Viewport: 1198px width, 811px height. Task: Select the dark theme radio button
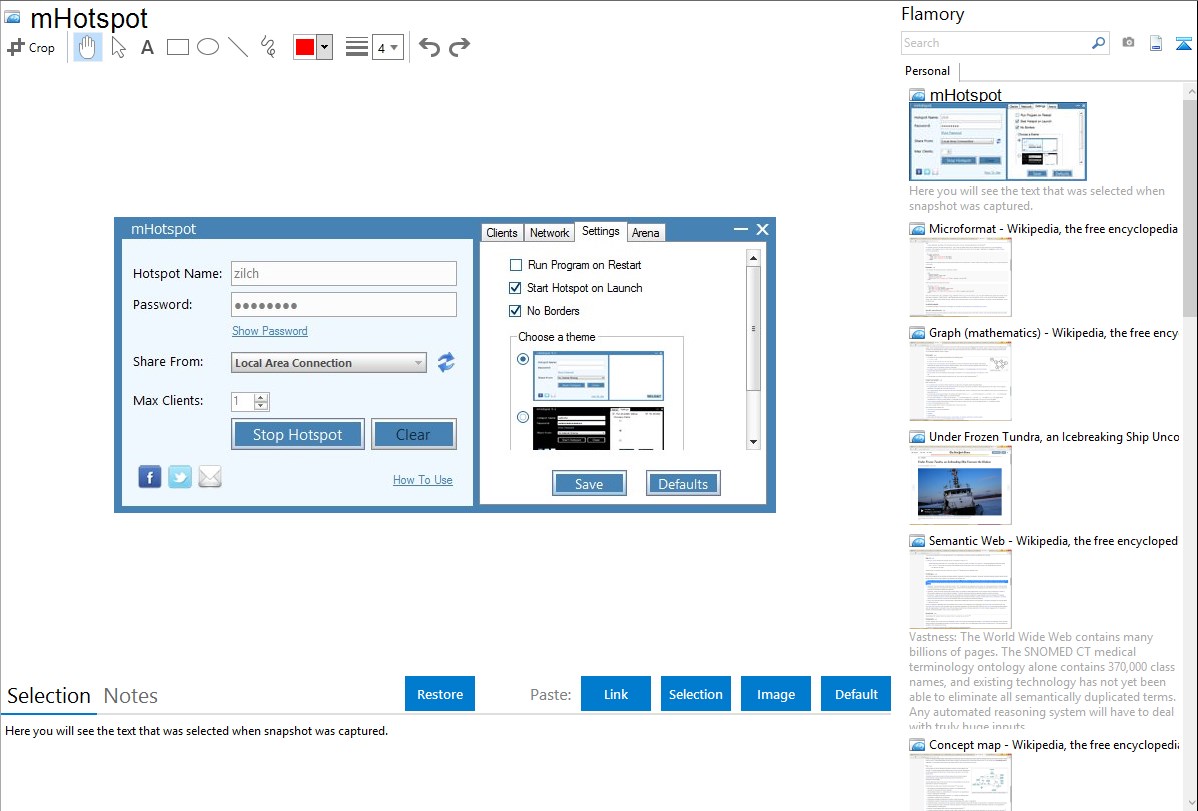(x=523, y=417)
